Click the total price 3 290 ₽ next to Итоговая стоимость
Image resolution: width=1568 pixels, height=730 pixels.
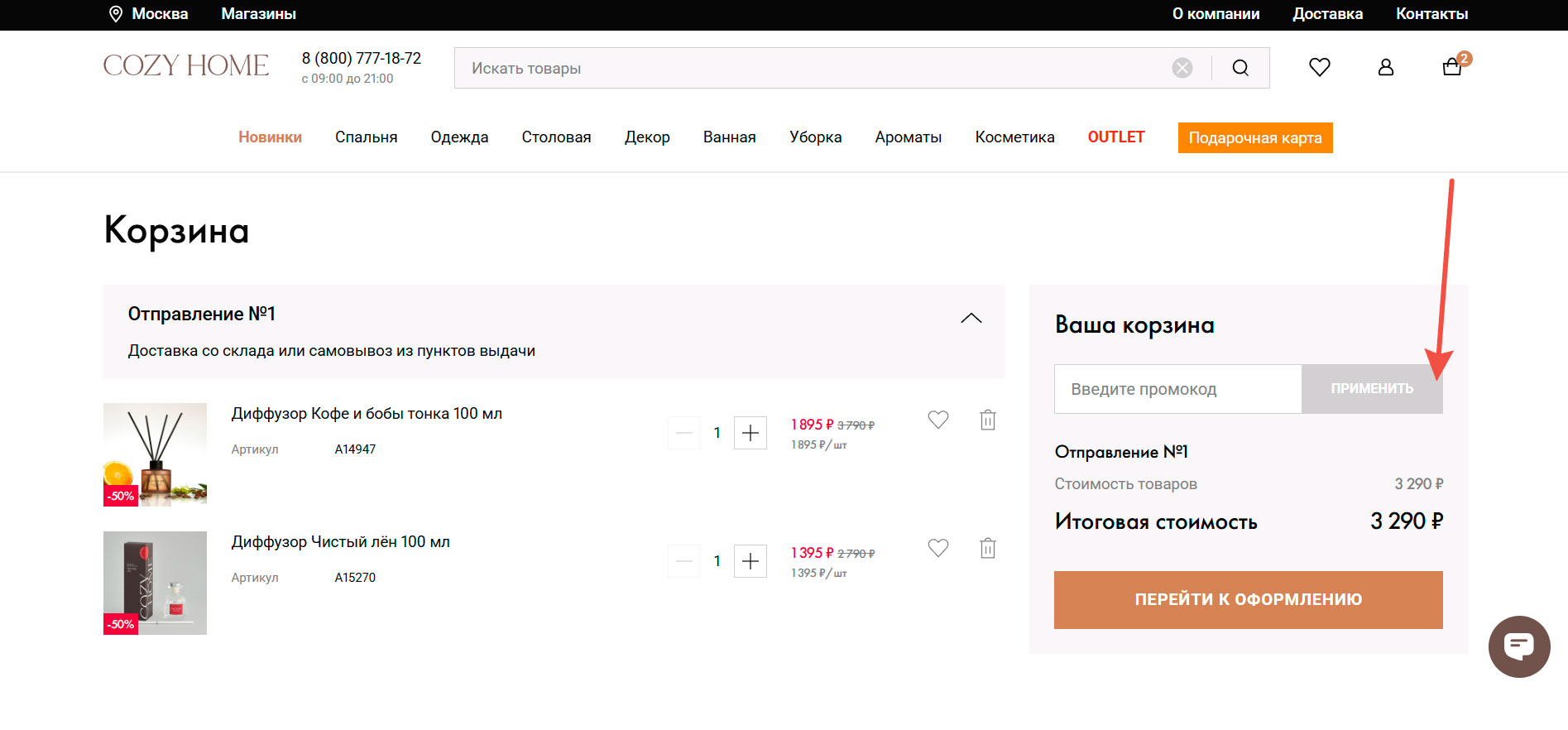[1407, 521]
